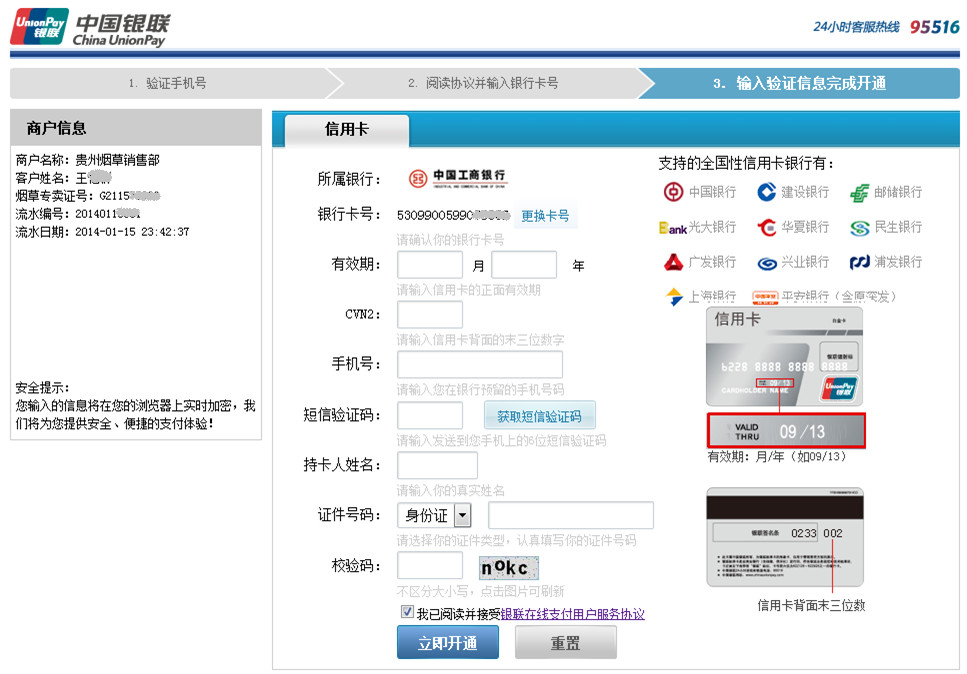Click merchant name 贵州烟草销售部
The height and width of the screenshot is (674, 967).
coord(118,160)
